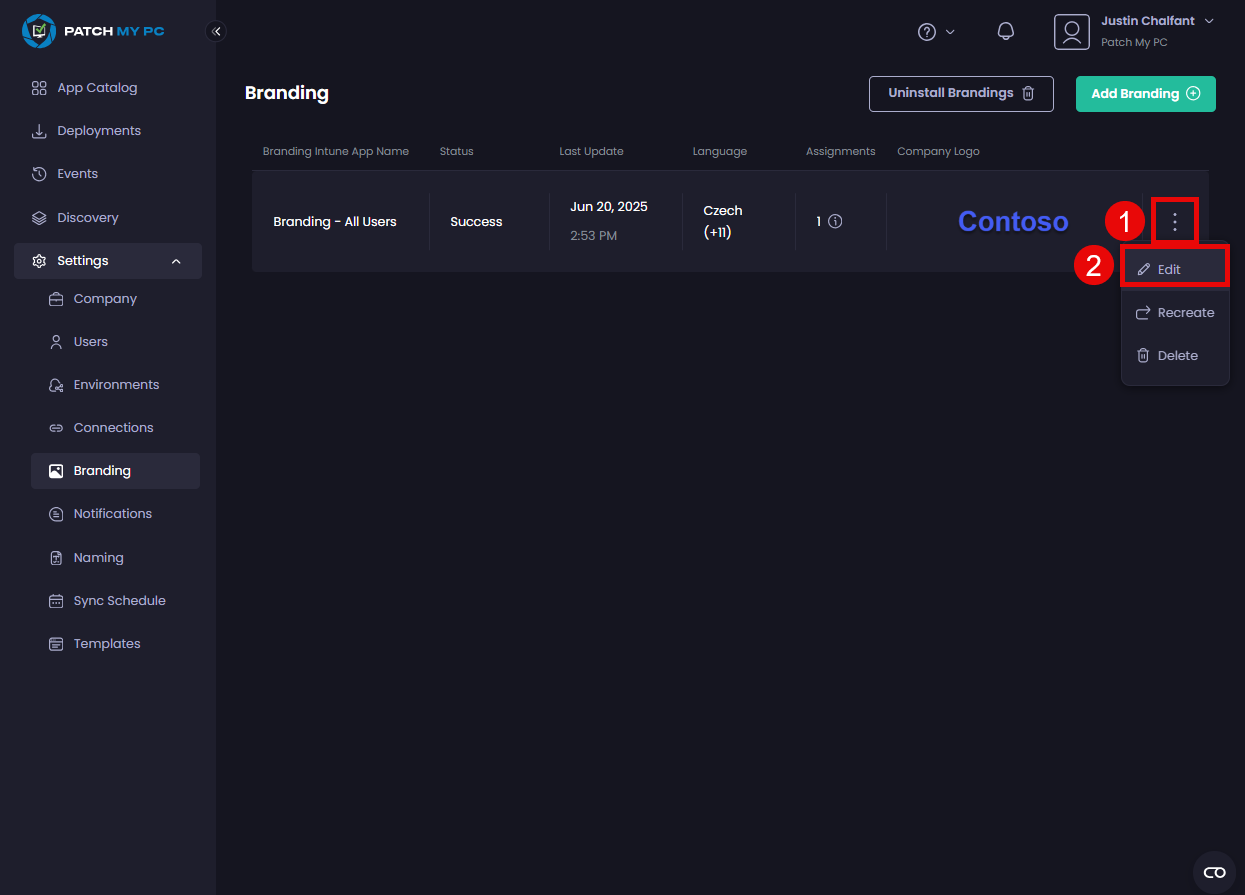Open Sync Schedule settings

click(119, 601)
